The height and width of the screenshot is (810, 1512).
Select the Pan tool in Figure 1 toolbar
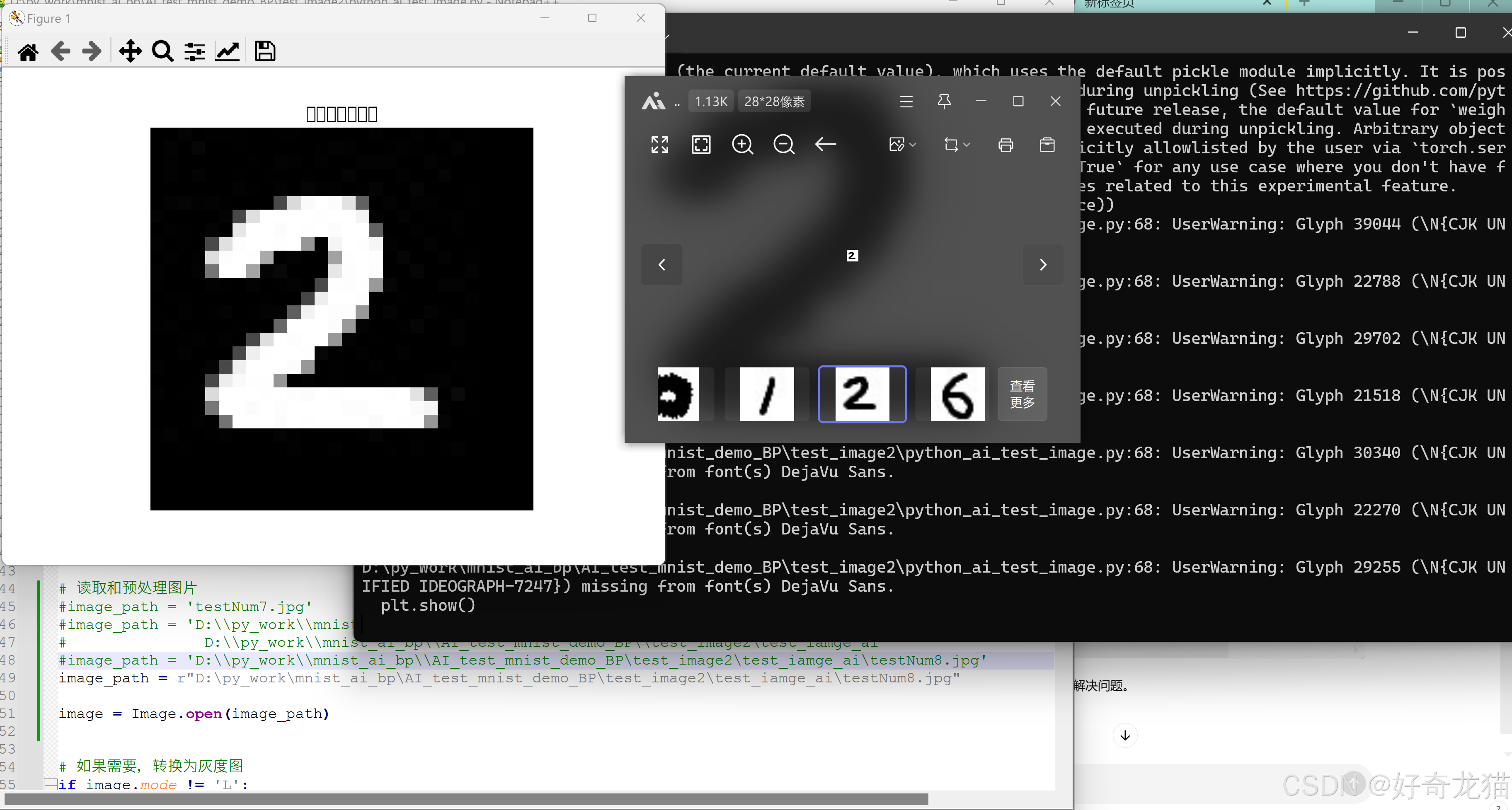pyautogui.click(x=130, y=51)
